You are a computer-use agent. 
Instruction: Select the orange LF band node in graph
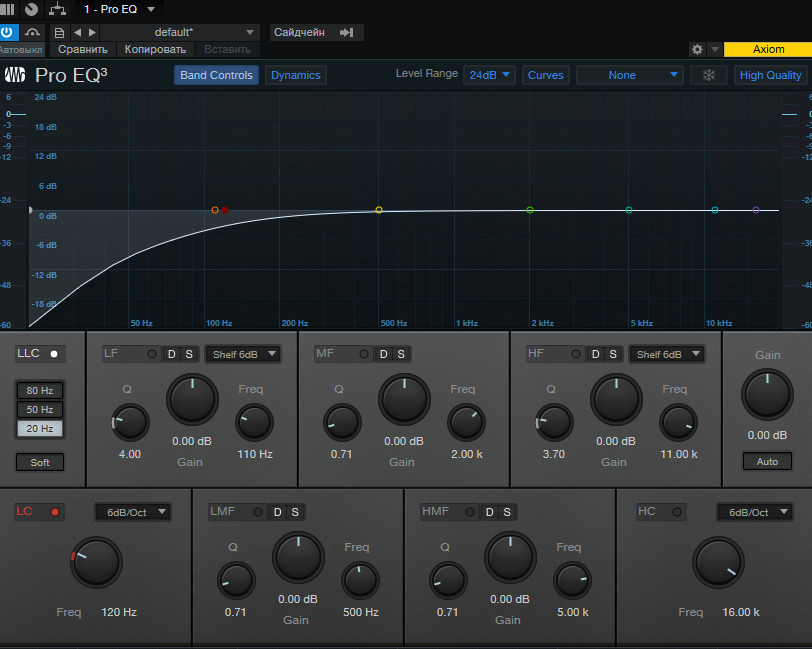[215, 210]
